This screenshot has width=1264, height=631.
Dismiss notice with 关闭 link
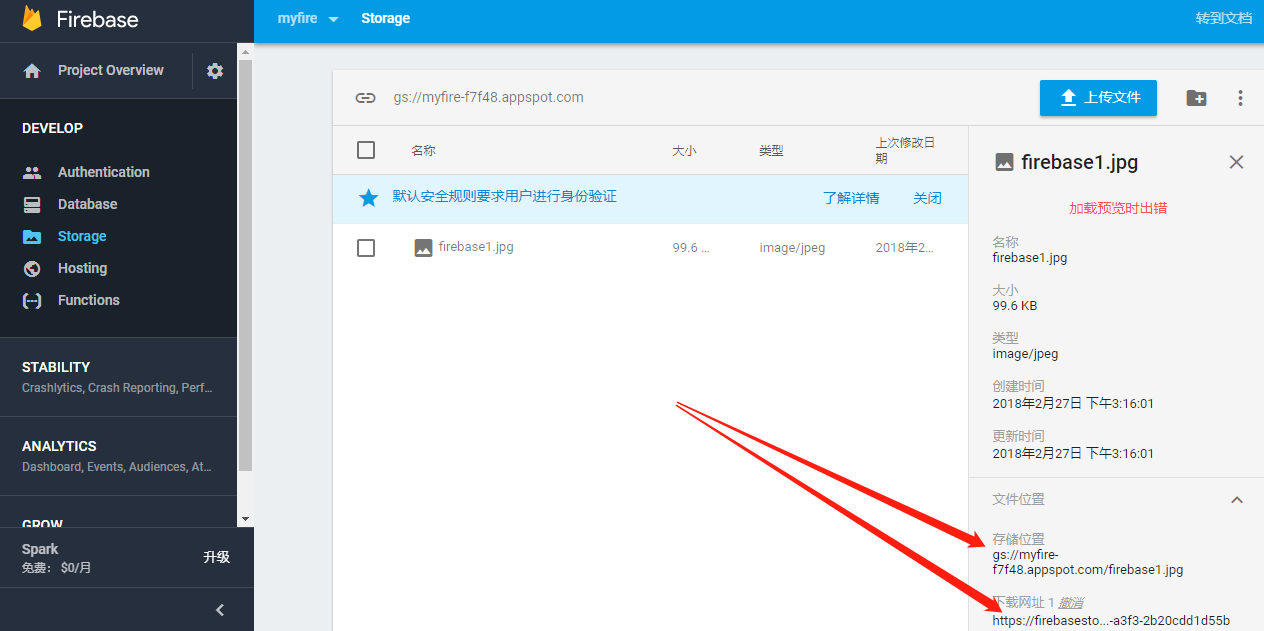pos(927,198)
